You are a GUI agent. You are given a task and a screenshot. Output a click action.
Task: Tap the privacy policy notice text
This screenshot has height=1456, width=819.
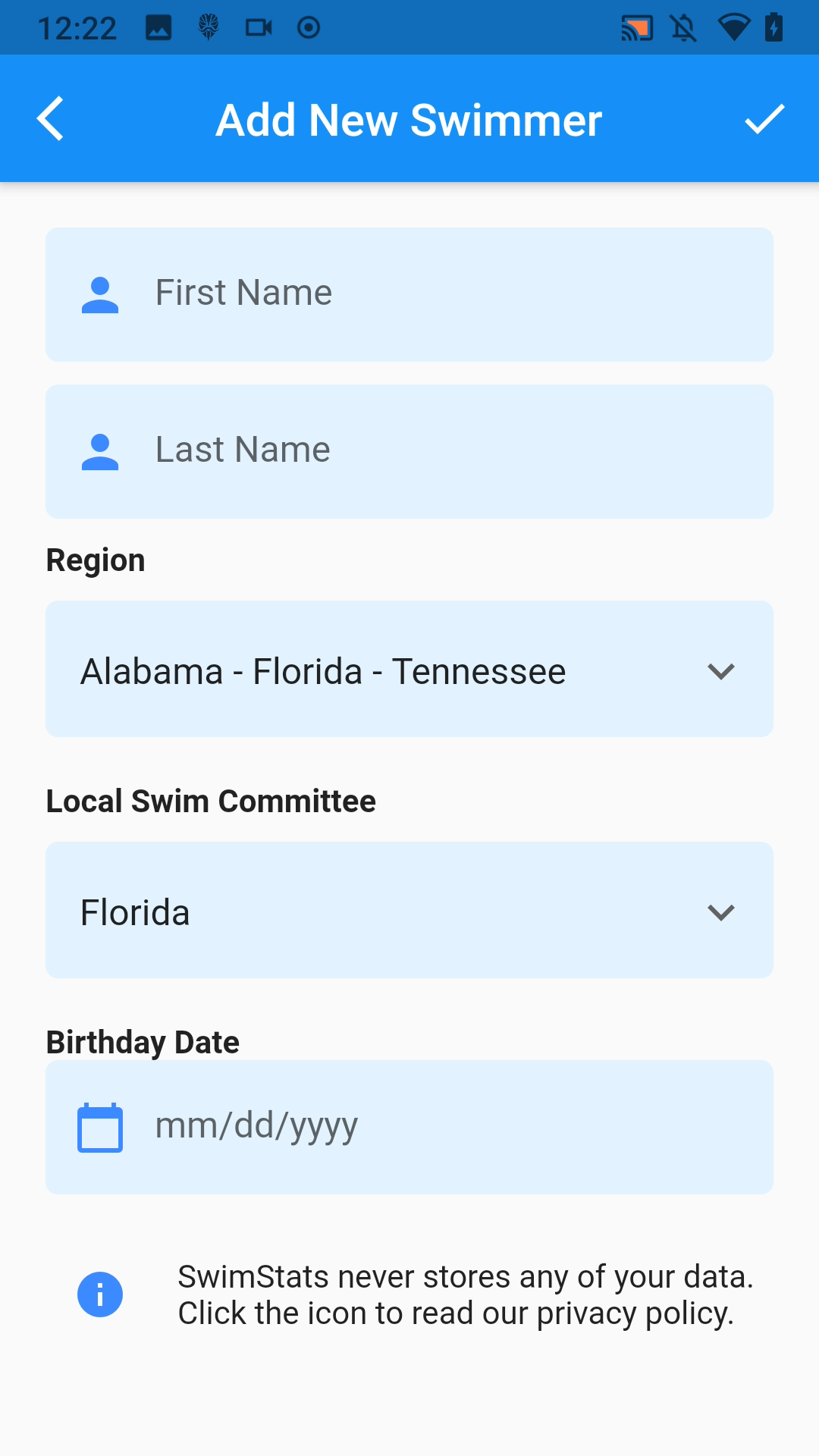[x=466, y=1294]
